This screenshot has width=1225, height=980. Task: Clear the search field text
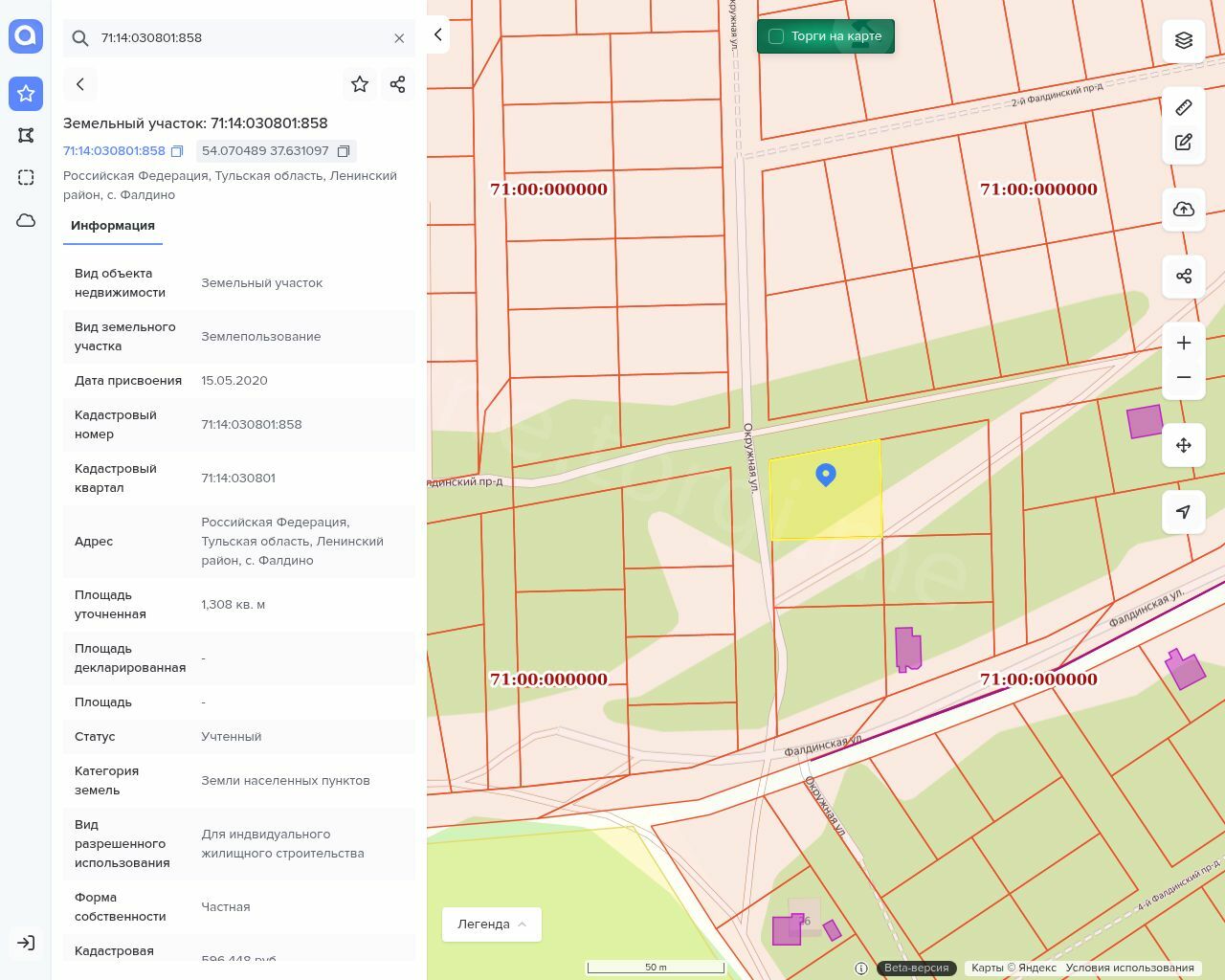399,38
